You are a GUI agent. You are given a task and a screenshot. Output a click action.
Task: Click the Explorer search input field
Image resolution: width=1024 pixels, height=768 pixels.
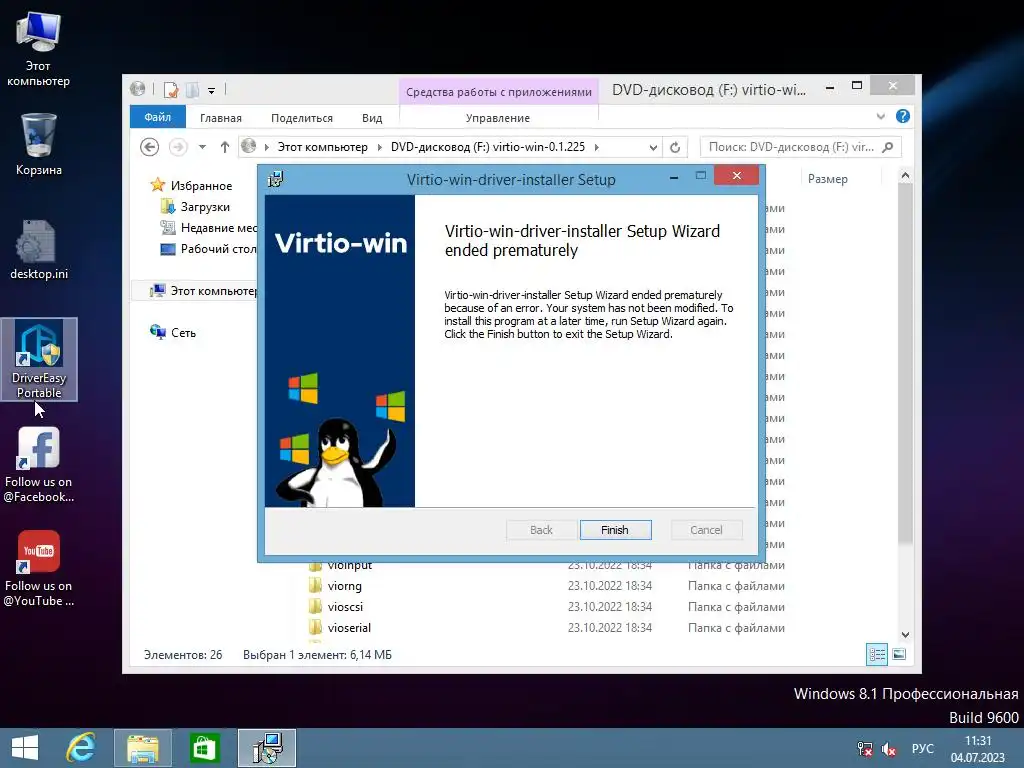(792, 147)
